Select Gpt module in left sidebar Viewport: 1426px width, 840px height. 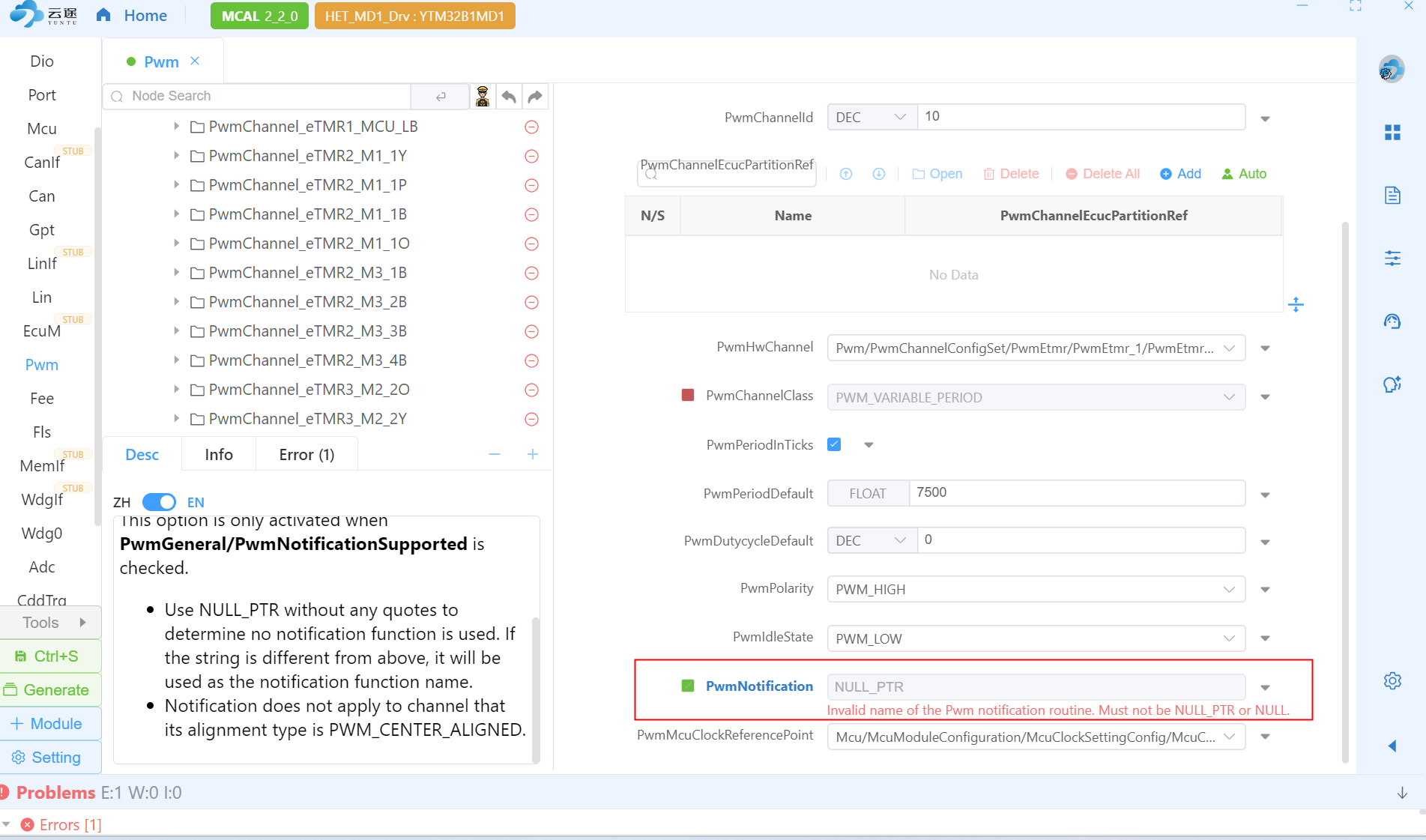42,230
